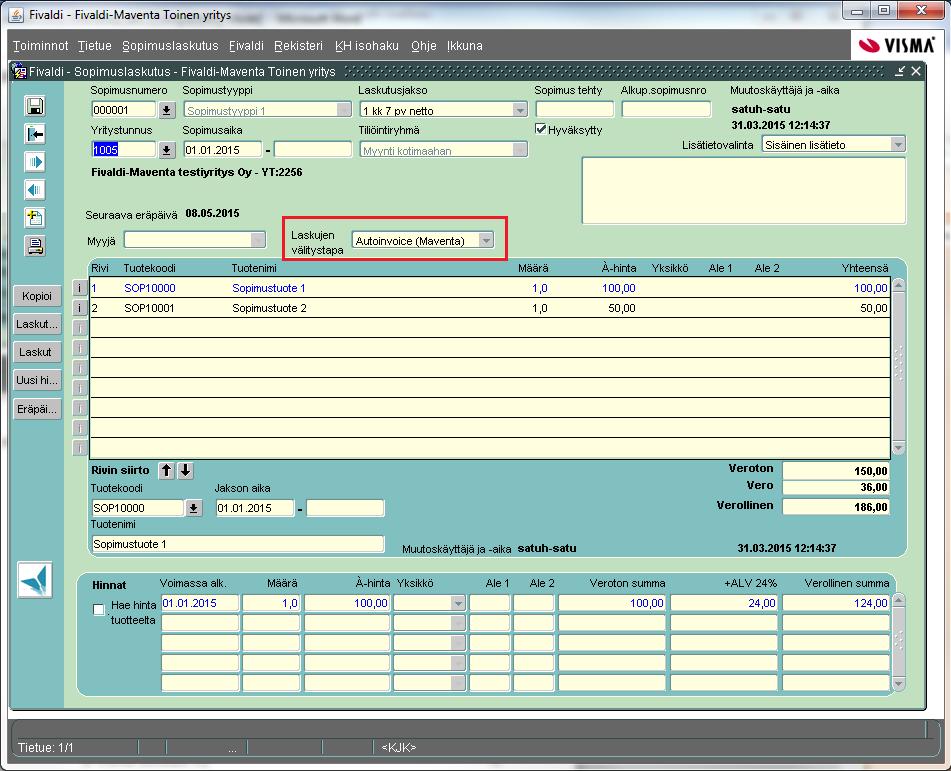Click the Verollinen total value 186,00
Image resolution: width=951 pixels, height=771 pixels.
(836, 507)
